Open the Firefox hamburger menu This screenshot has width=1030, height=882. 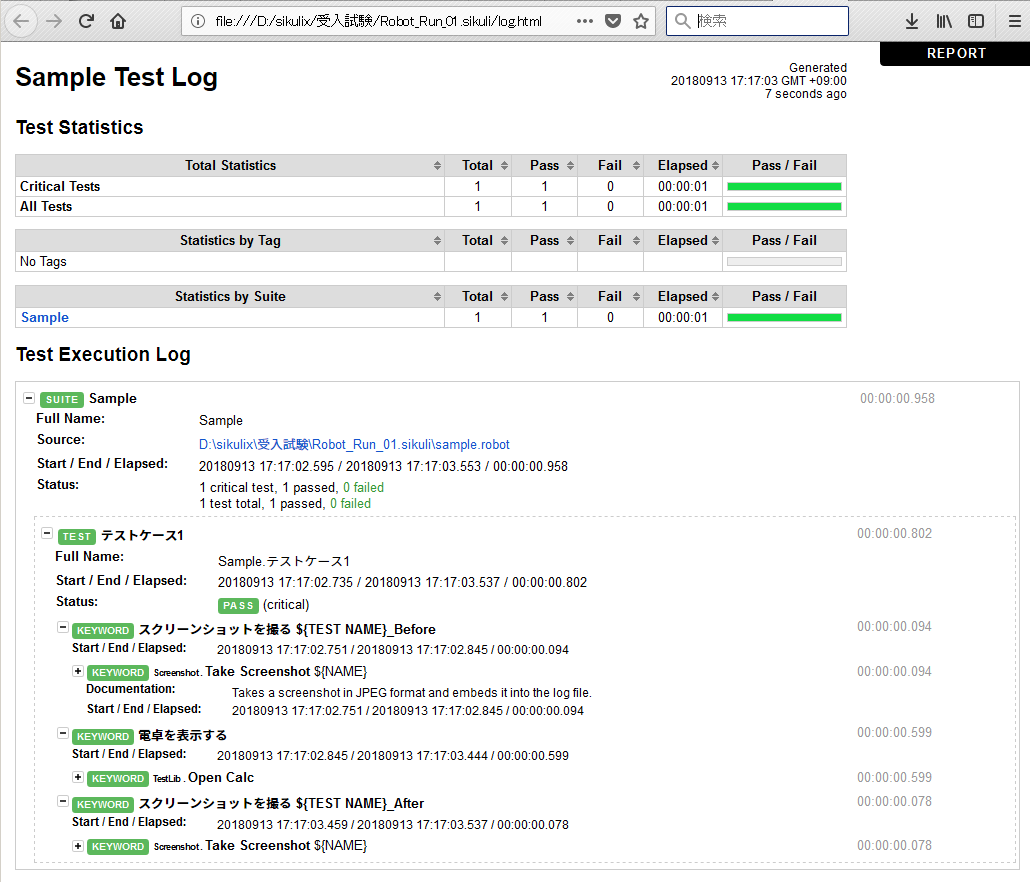point(1015,21)
